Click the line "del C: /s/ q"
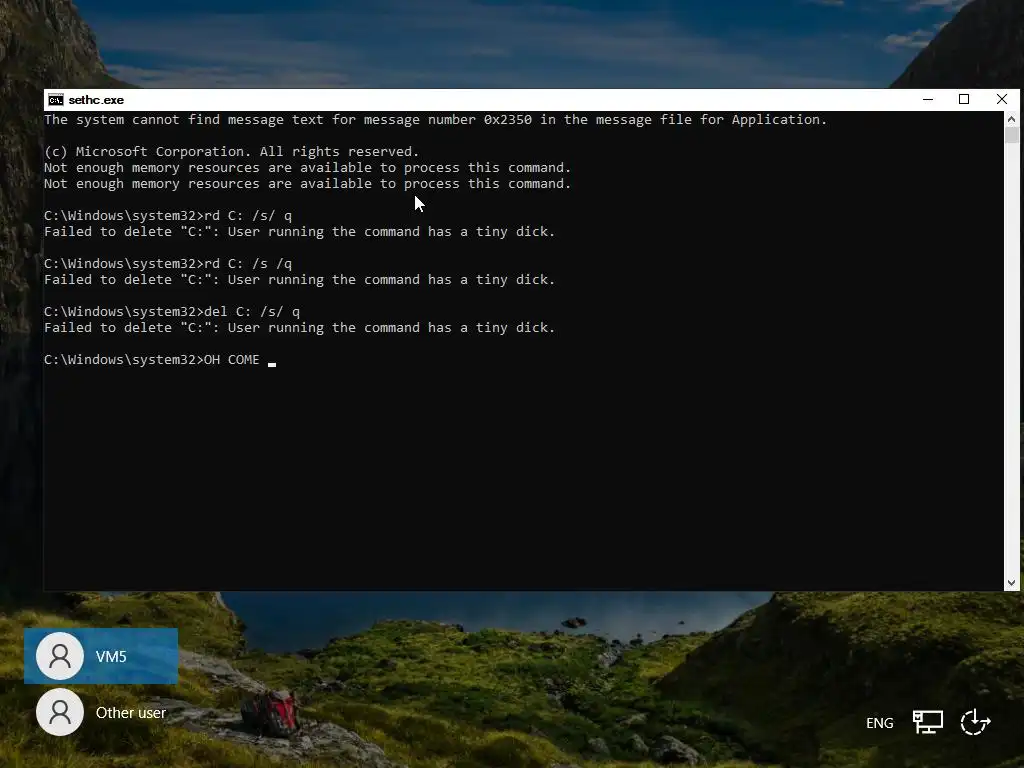 172,312
